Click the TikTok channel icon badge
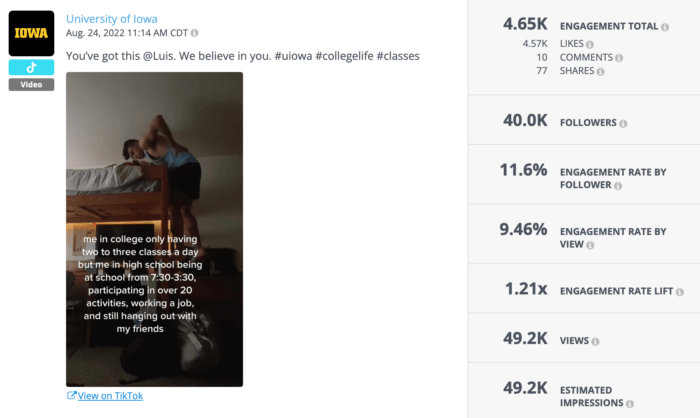Image resolution: width=700 pixels, height=418 pixels. point(31,68)
